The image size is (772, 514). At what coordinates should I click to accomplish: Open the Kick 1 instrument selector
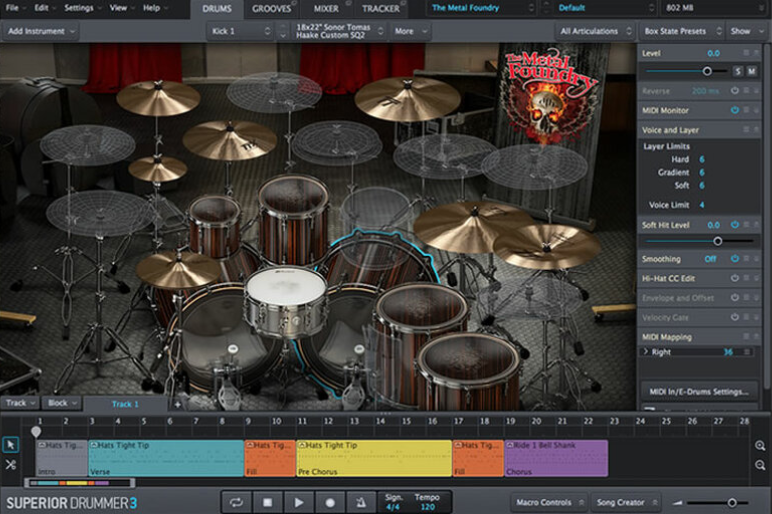click(241, 31)
